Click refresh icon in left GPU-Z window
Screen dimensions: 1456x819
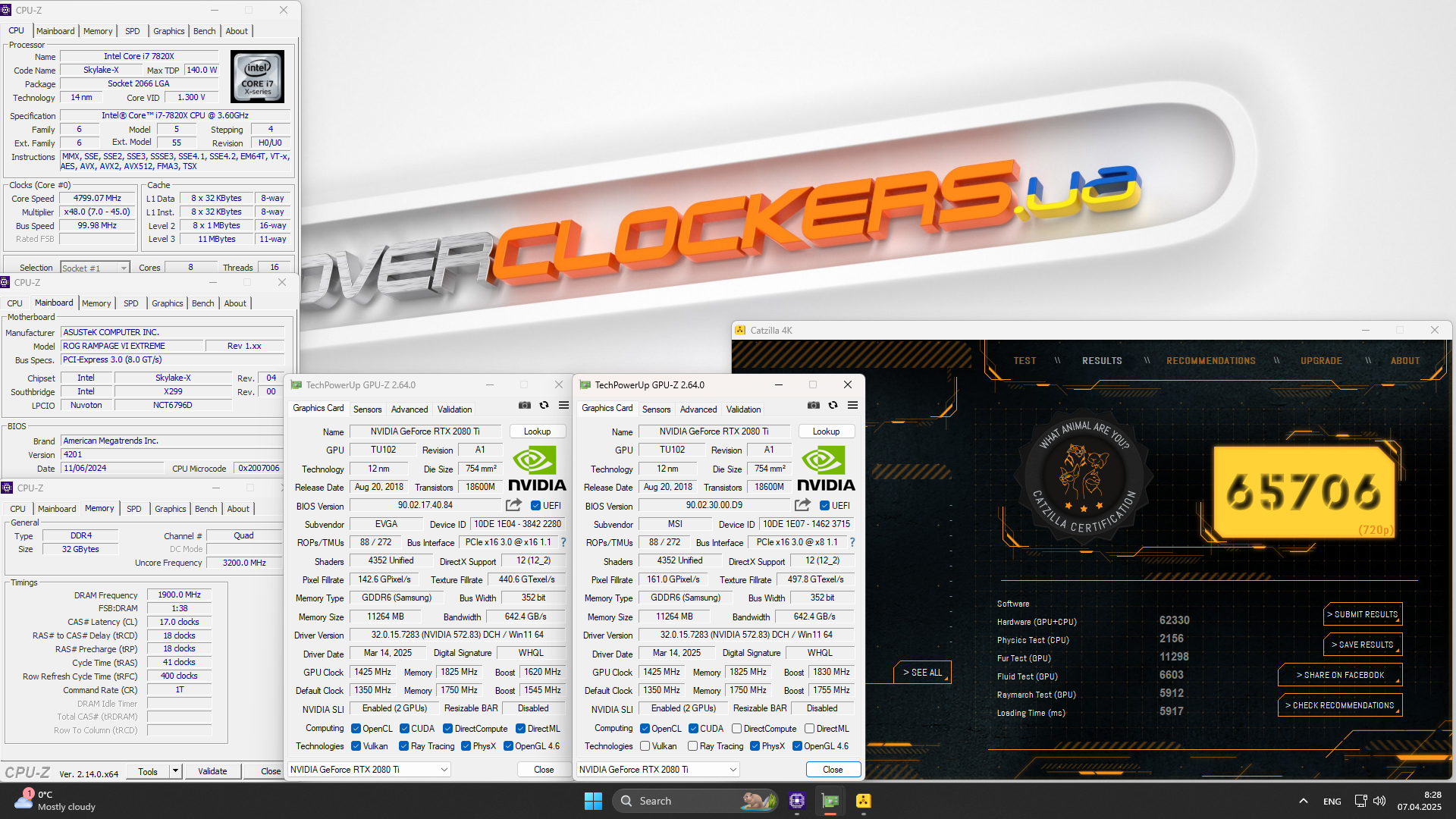click(544, 406)
